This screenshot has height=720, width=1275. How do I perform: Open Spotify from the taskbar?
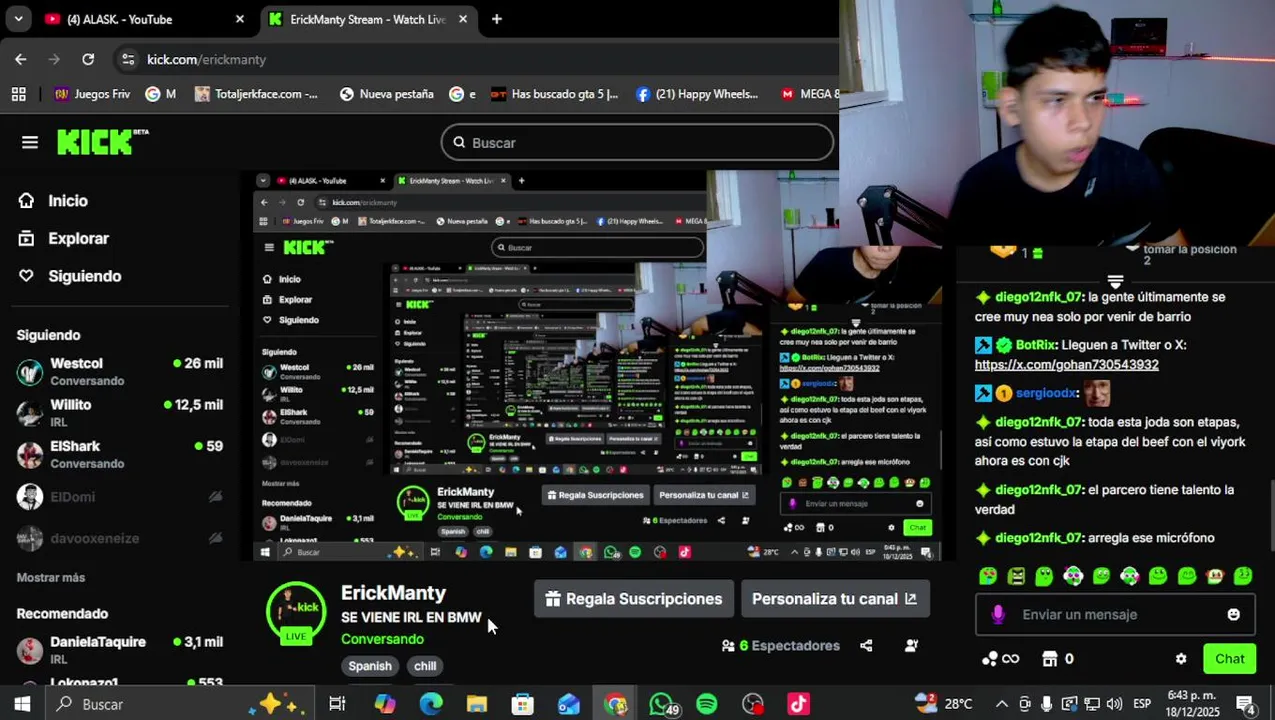coord(706,704)
